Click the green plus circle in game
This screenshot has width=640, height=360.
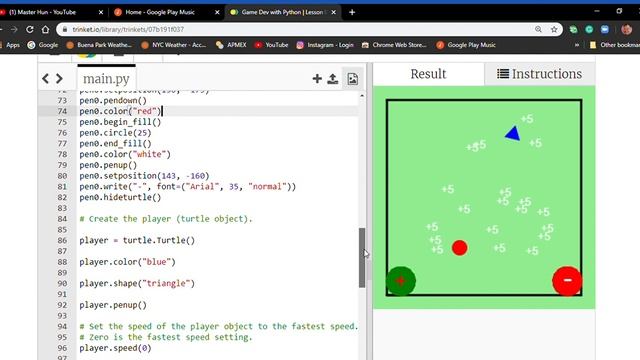pos(401,281)
